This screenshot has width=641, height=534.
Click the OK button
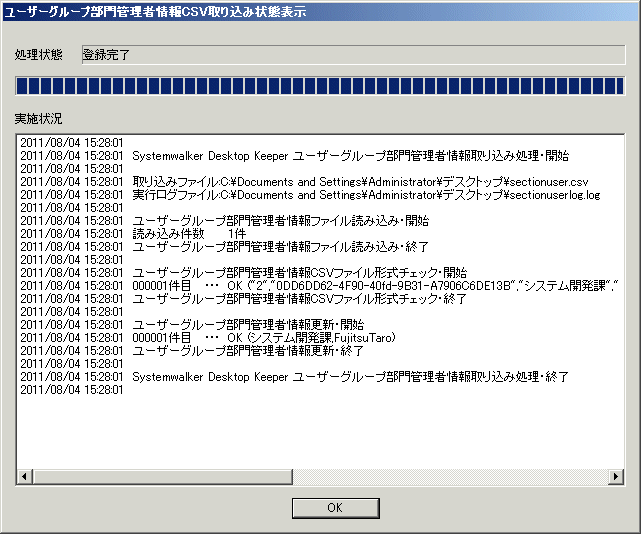coord(334,508)
